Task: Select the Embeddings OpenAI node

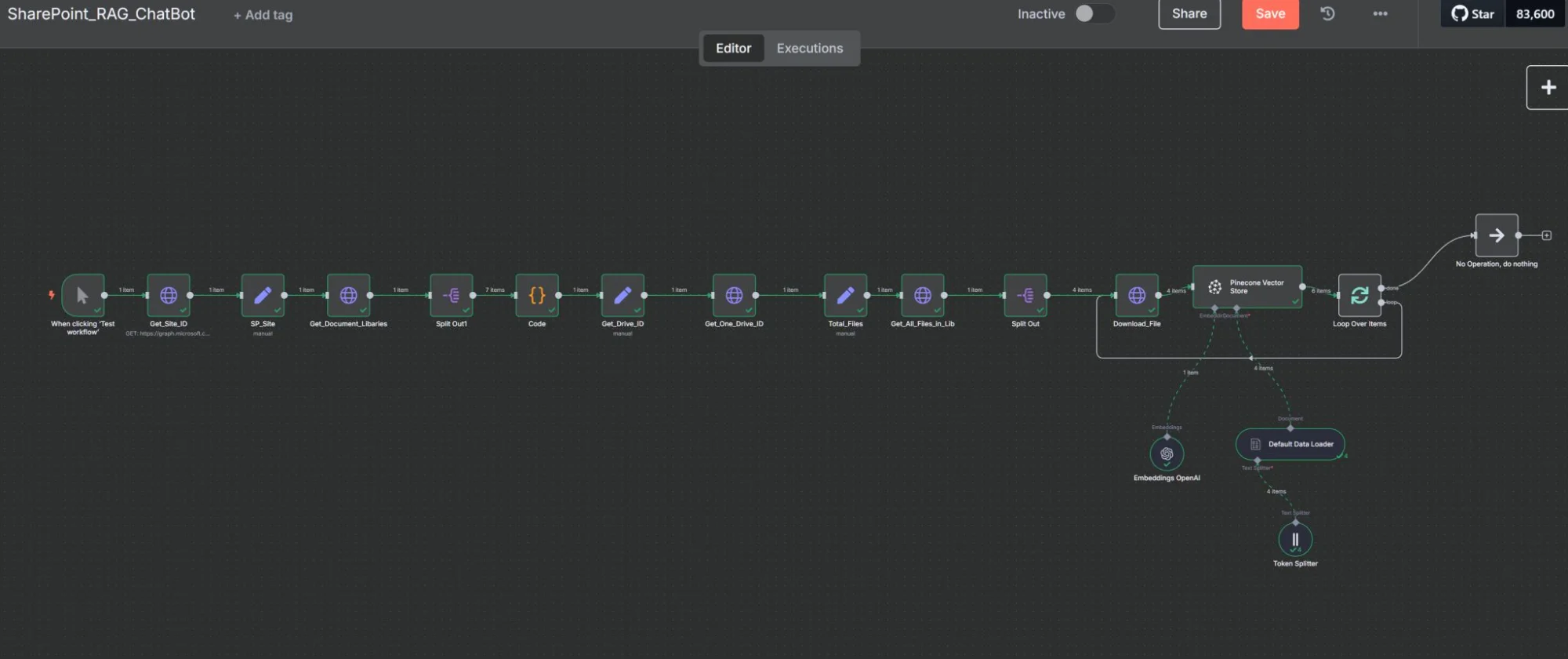Action: pos(1167,454)
